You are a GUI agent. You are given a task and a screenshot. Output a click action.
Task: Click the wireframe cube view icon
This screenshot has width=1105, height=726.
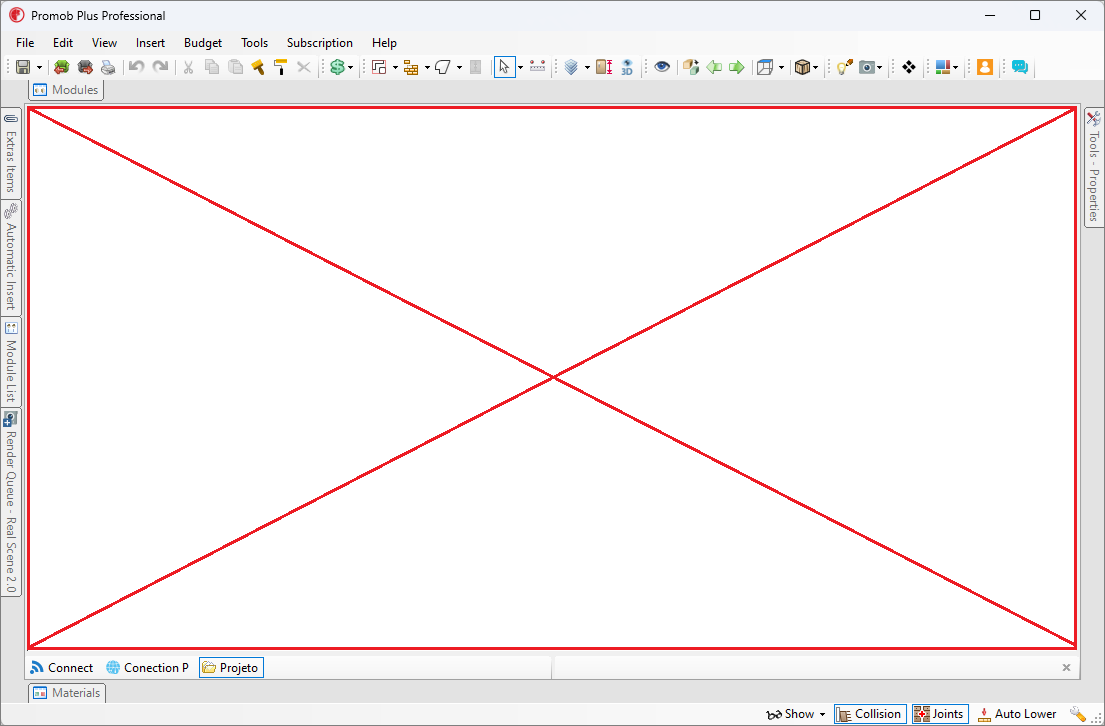pos(765,67)
